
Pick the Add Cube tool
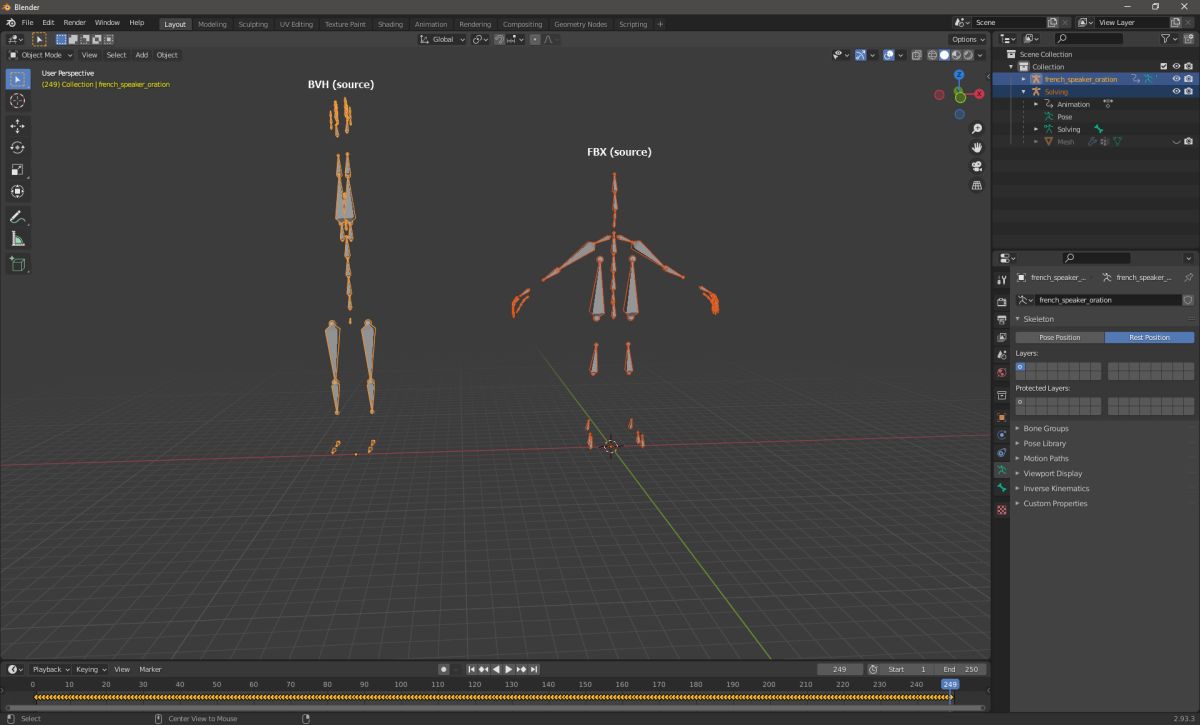tap(18, 264)
